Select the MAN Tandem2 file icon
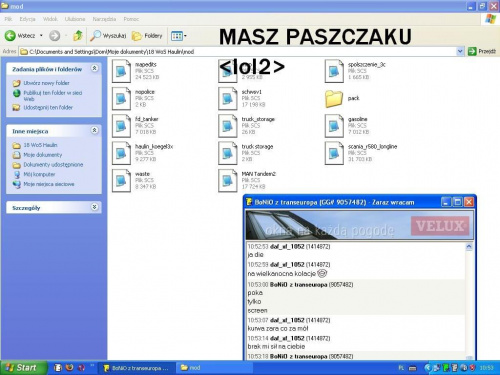Screen dimensions: 500x375 (x=227, y=180)
